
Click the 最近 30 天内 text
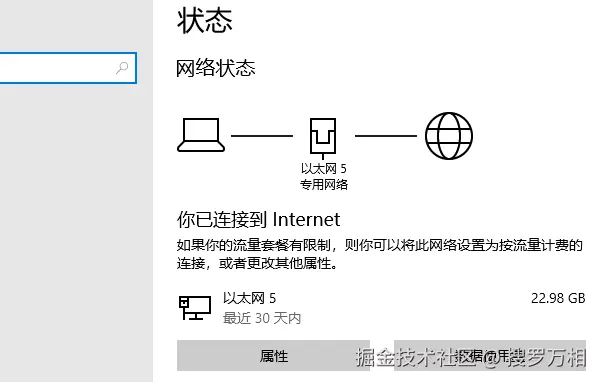[x=262, y=318]
